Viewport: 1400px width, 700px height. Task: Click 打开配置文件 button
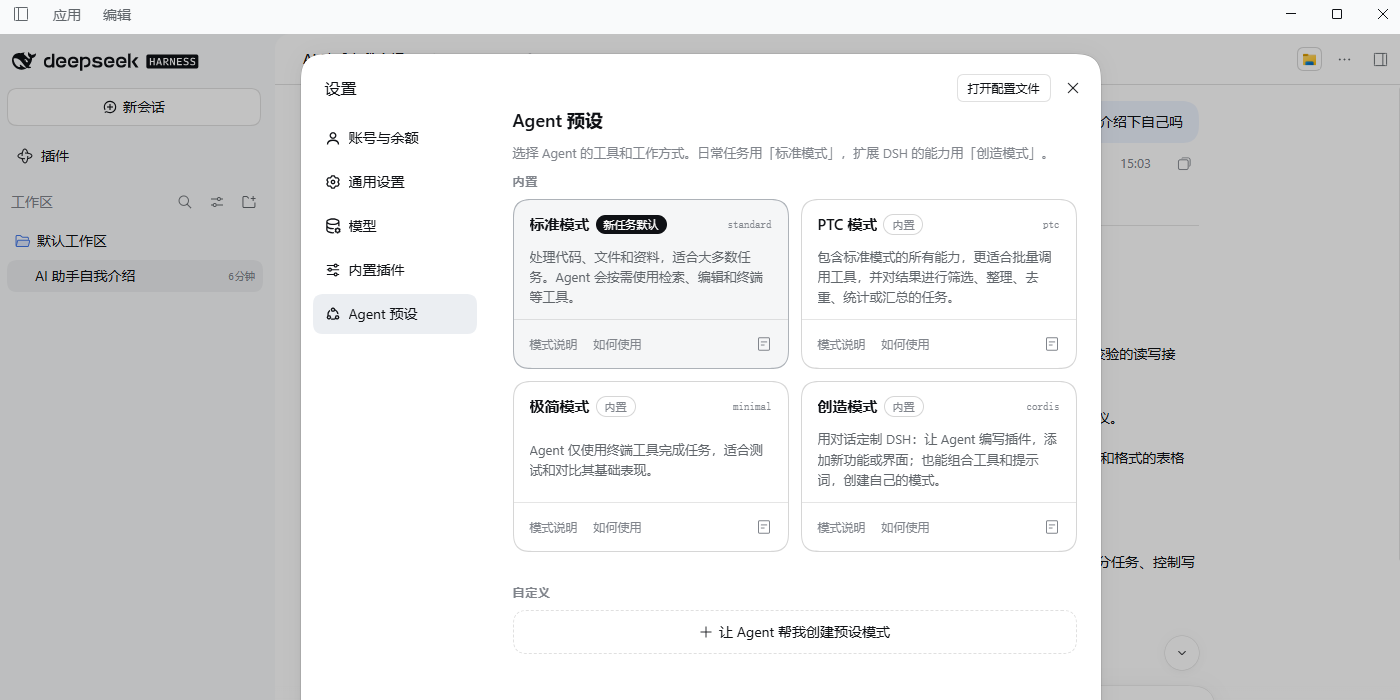pos(1004,88)
